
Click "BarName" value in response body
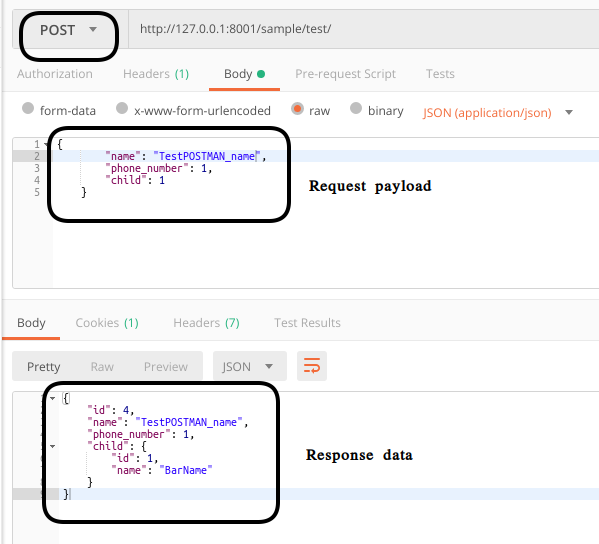pos(186,470)
